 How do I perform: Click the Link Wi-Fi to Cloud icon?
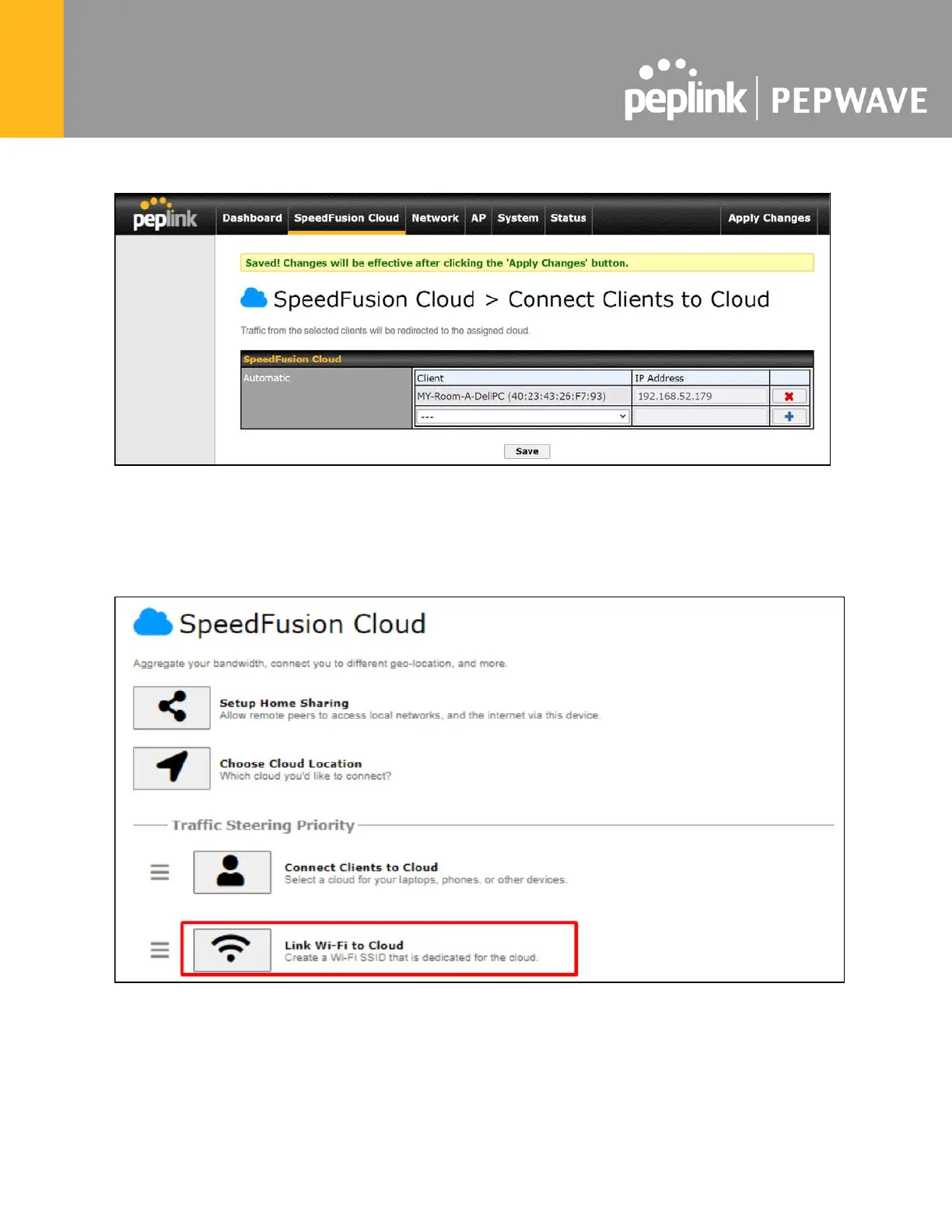(233, 950)
